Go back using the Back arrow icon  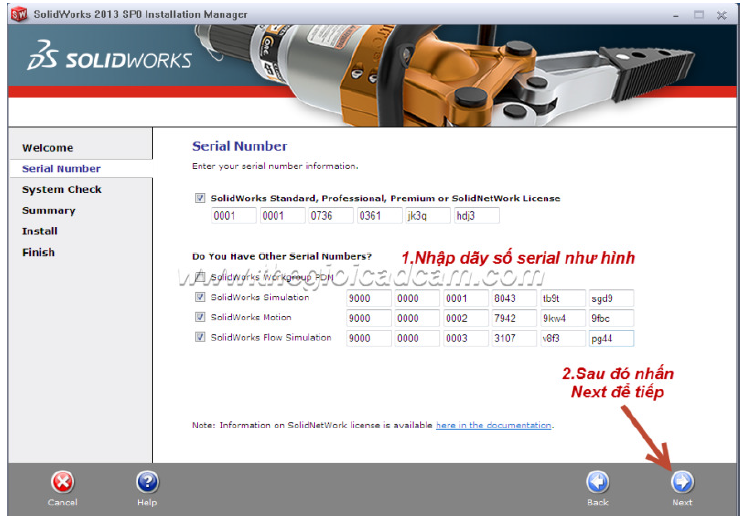[598, 482]
